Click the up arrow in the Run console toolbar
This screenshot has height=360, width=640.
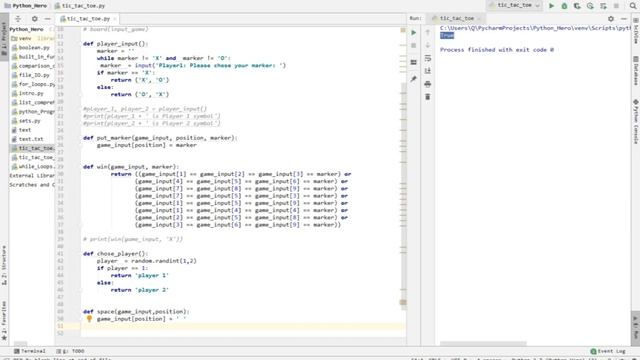point(427,32)
